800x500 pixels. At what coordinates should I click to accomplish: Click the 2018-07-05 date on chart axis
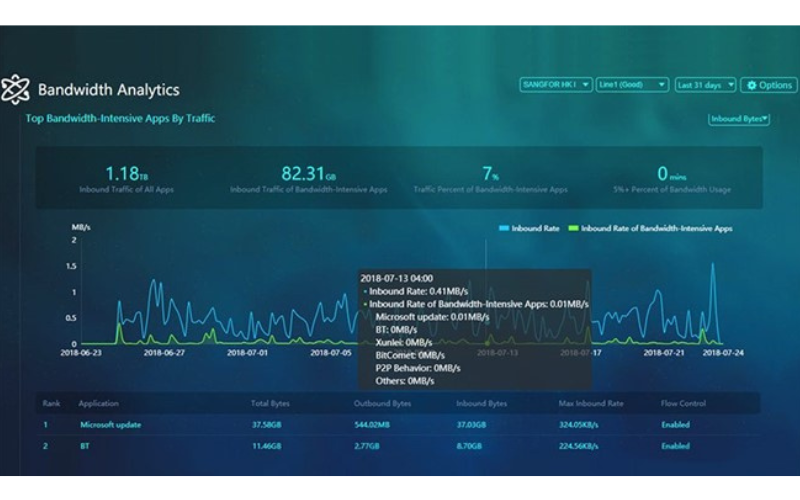(331, 353)
